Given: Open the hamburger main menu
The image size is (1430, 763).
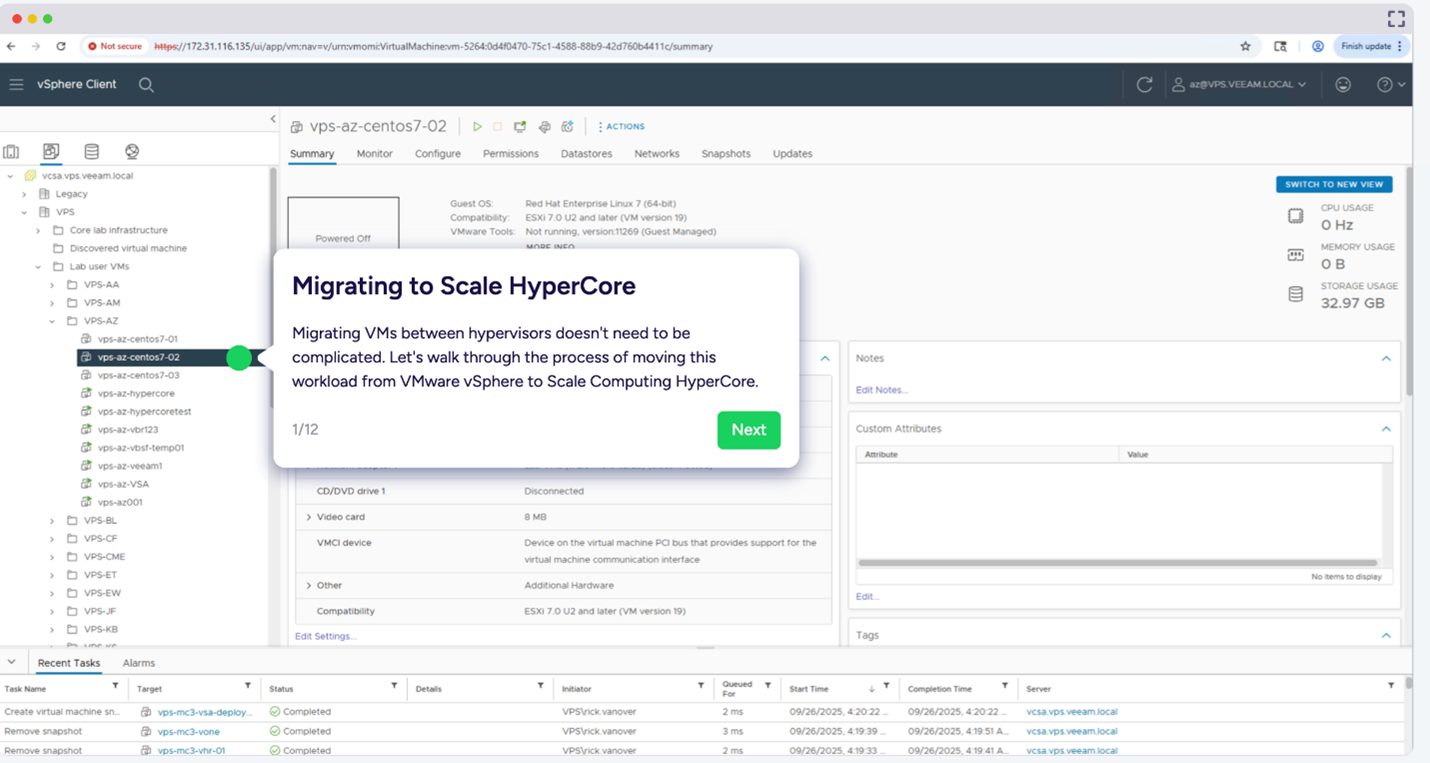Looking at the screenshot, I should pyautogui.click(x=16, y=85).
